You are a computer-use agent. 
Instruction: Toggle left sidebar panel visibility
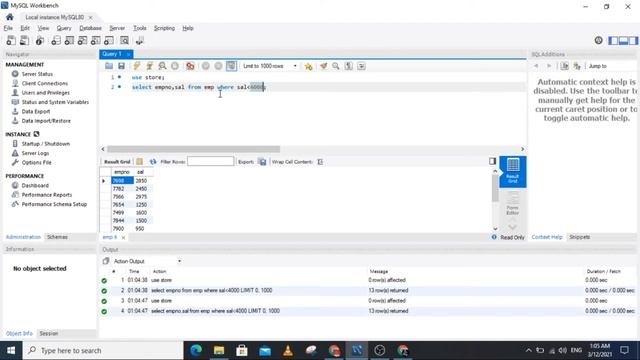point(613,40)
